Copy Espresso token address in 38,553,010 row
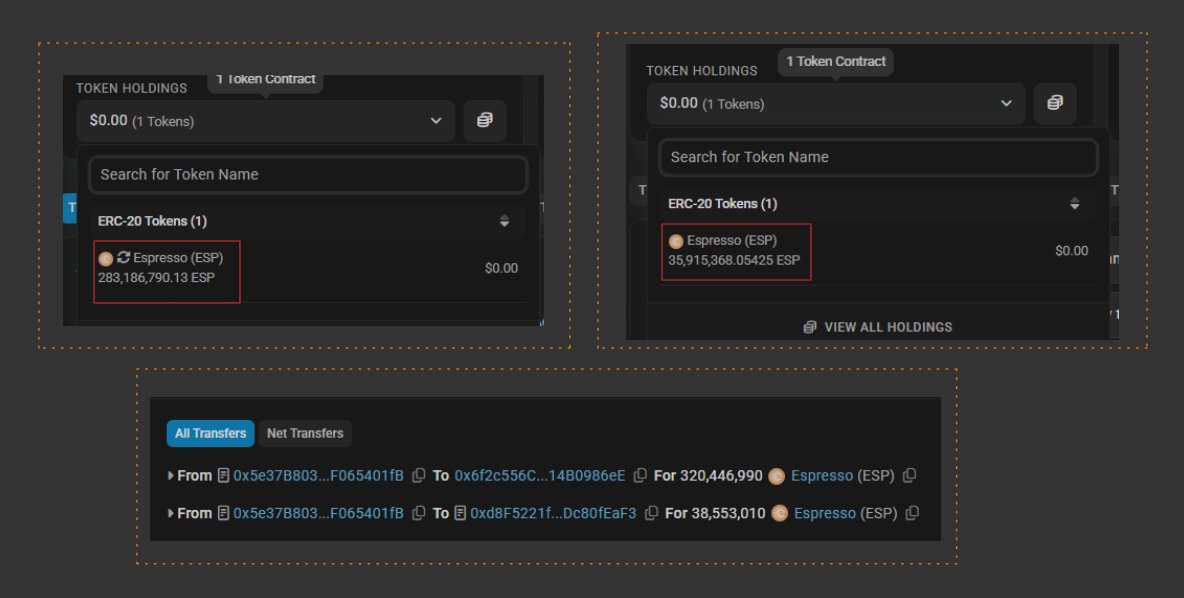This screenshot has height=598, width=1184. tap(912, 513)
